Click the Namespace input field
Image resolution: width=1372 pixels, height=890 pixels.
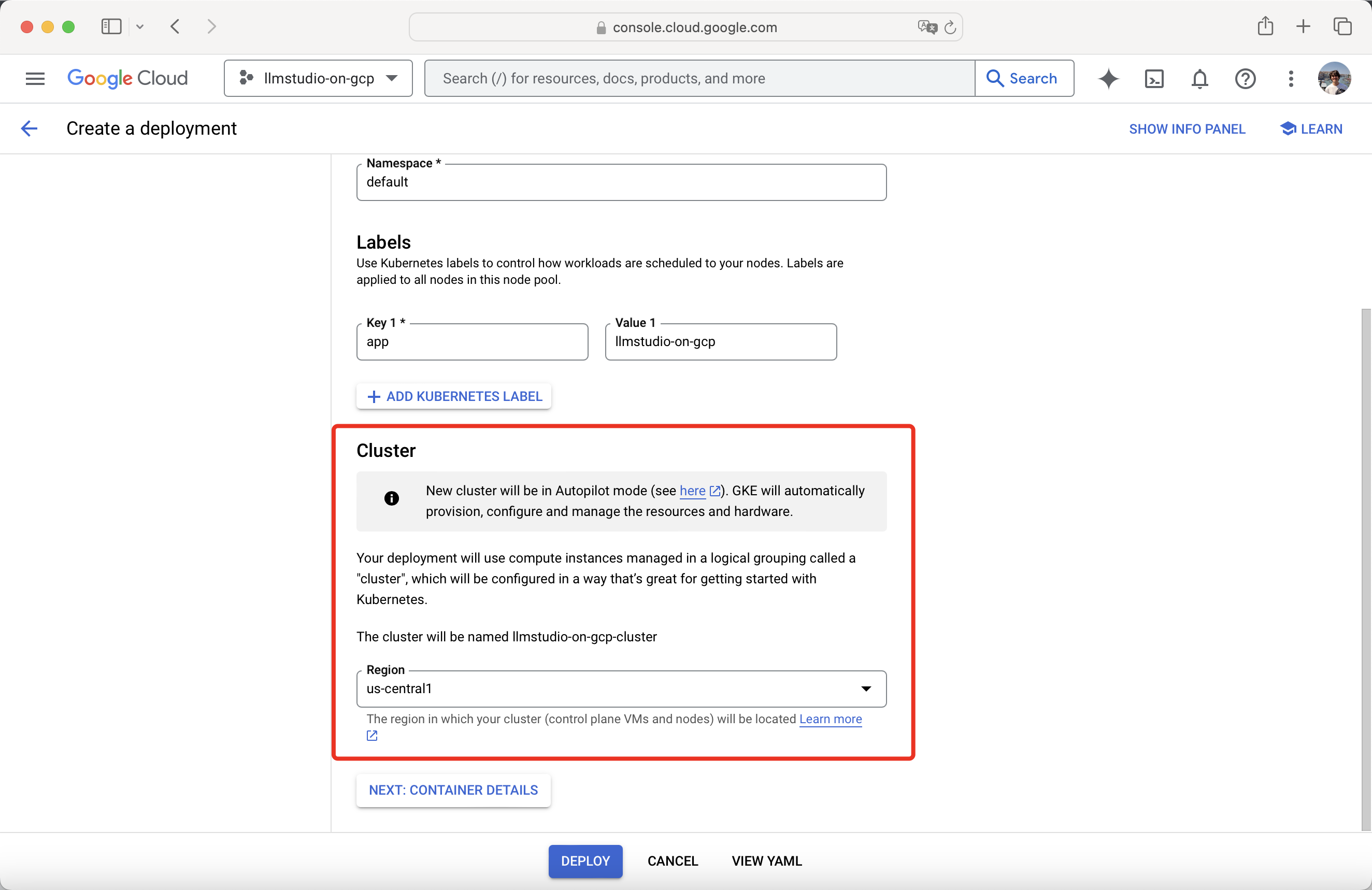(621, 182)
